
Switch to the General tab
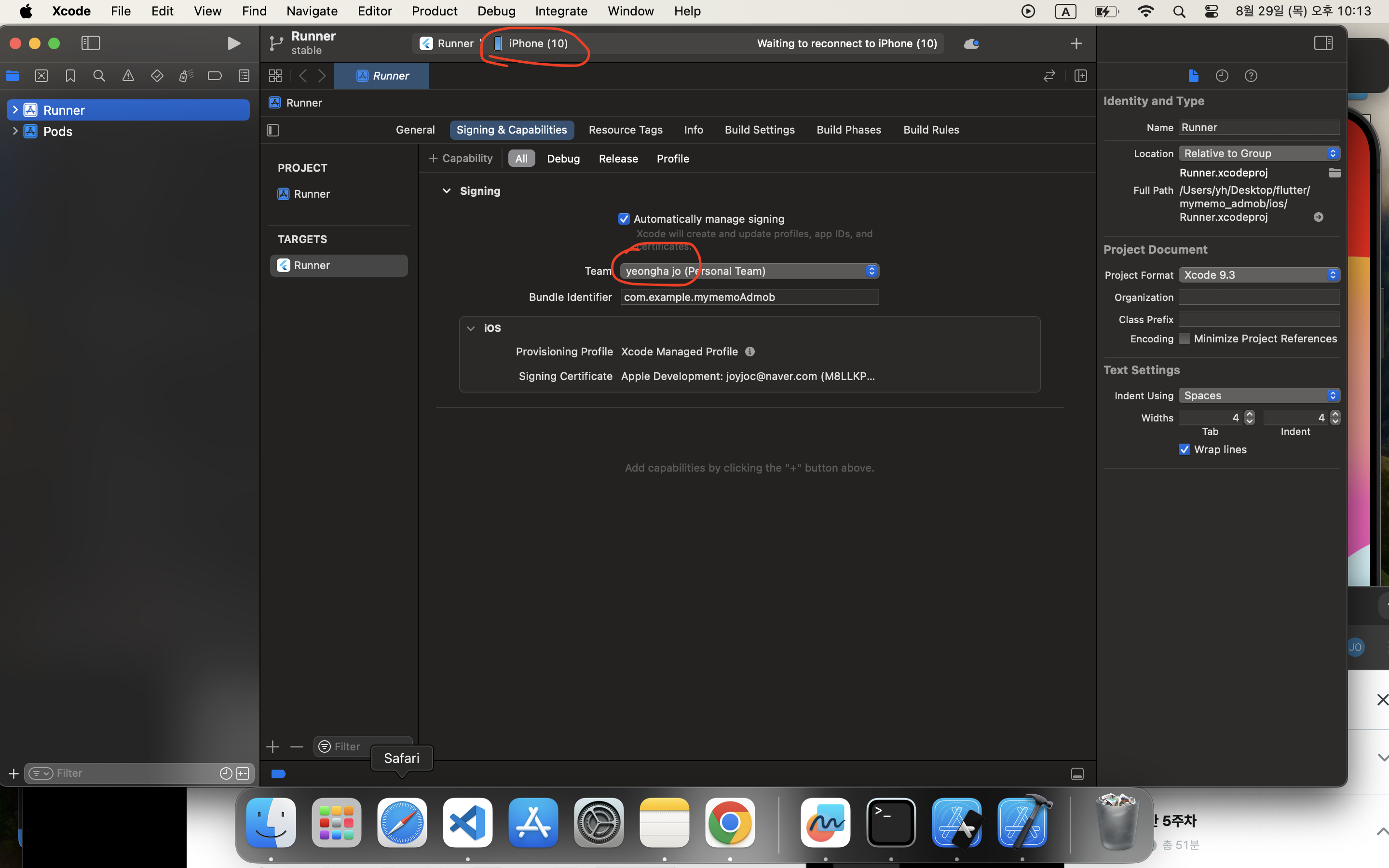pos(415,130)
